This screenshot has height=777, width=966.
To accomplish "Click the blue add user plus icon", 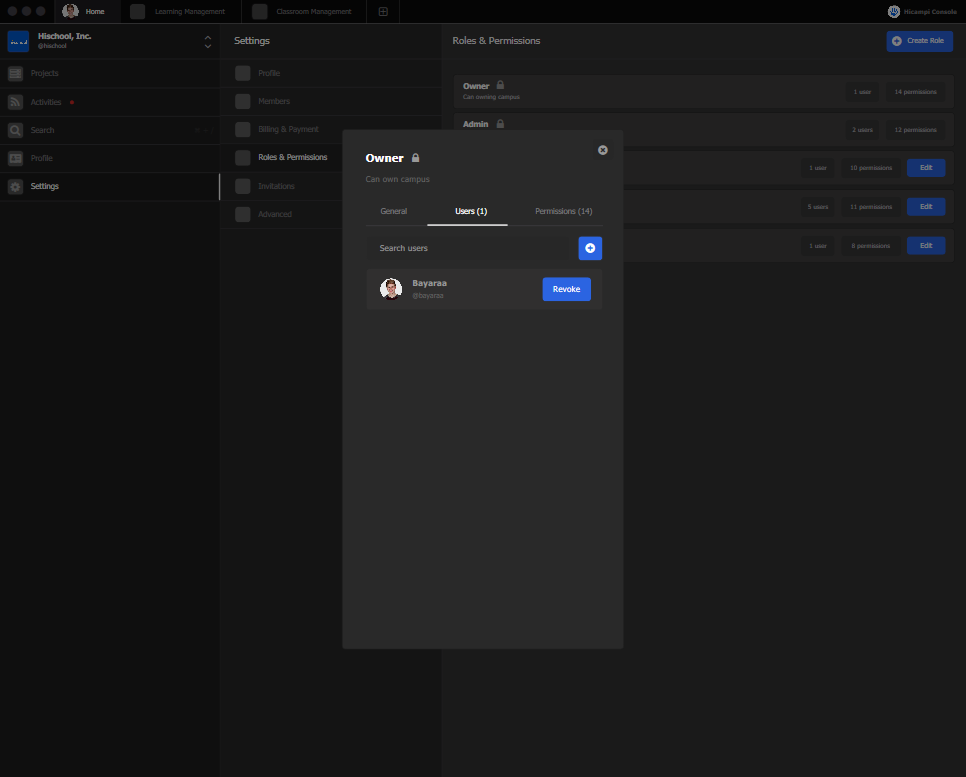I will pyautogui.click(x=590, y=248).
